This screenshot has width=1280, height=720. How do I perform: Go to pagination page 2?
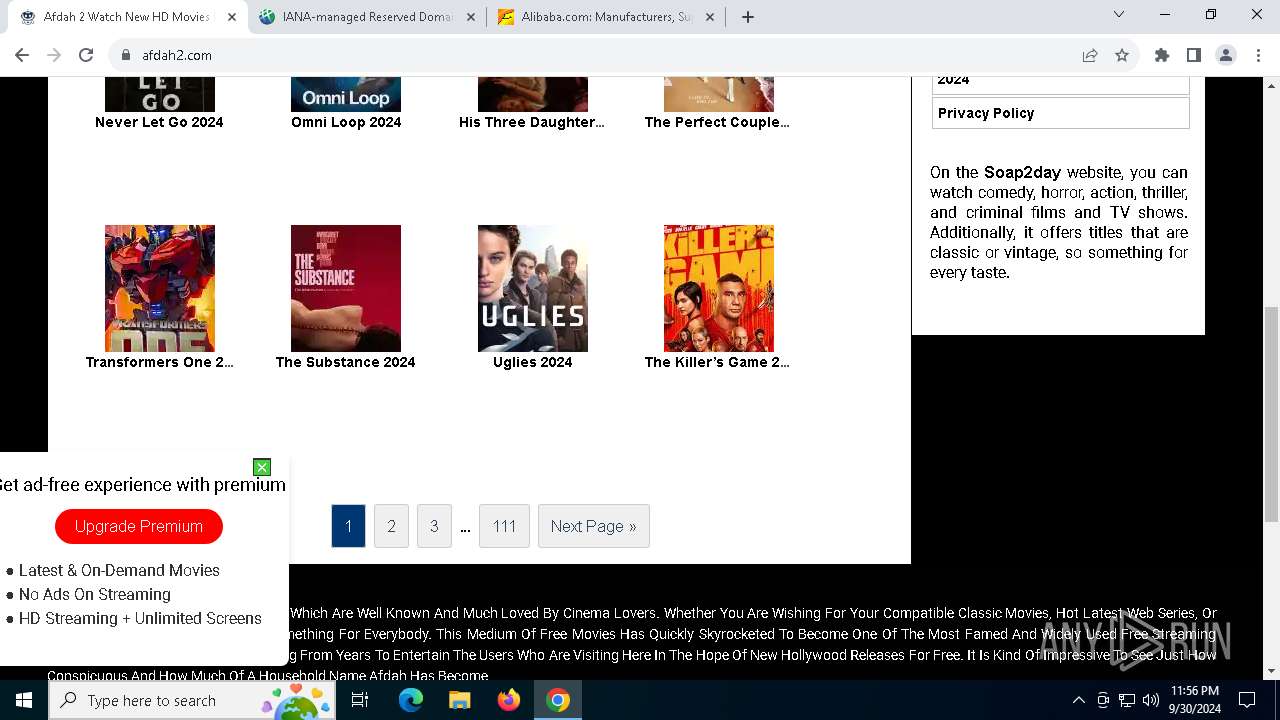pyautogui.click(x=391, y=526)
